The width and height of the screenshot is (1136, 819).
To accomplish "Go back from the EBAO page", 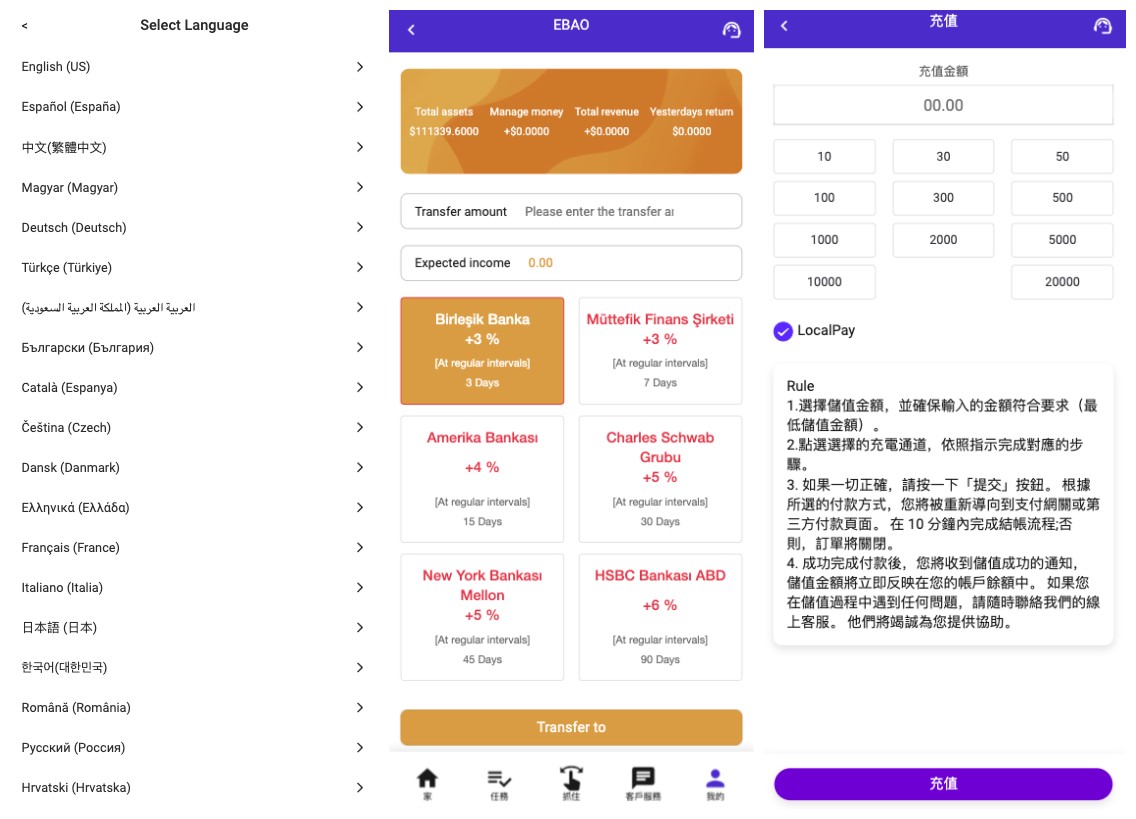I will [411, 30].
